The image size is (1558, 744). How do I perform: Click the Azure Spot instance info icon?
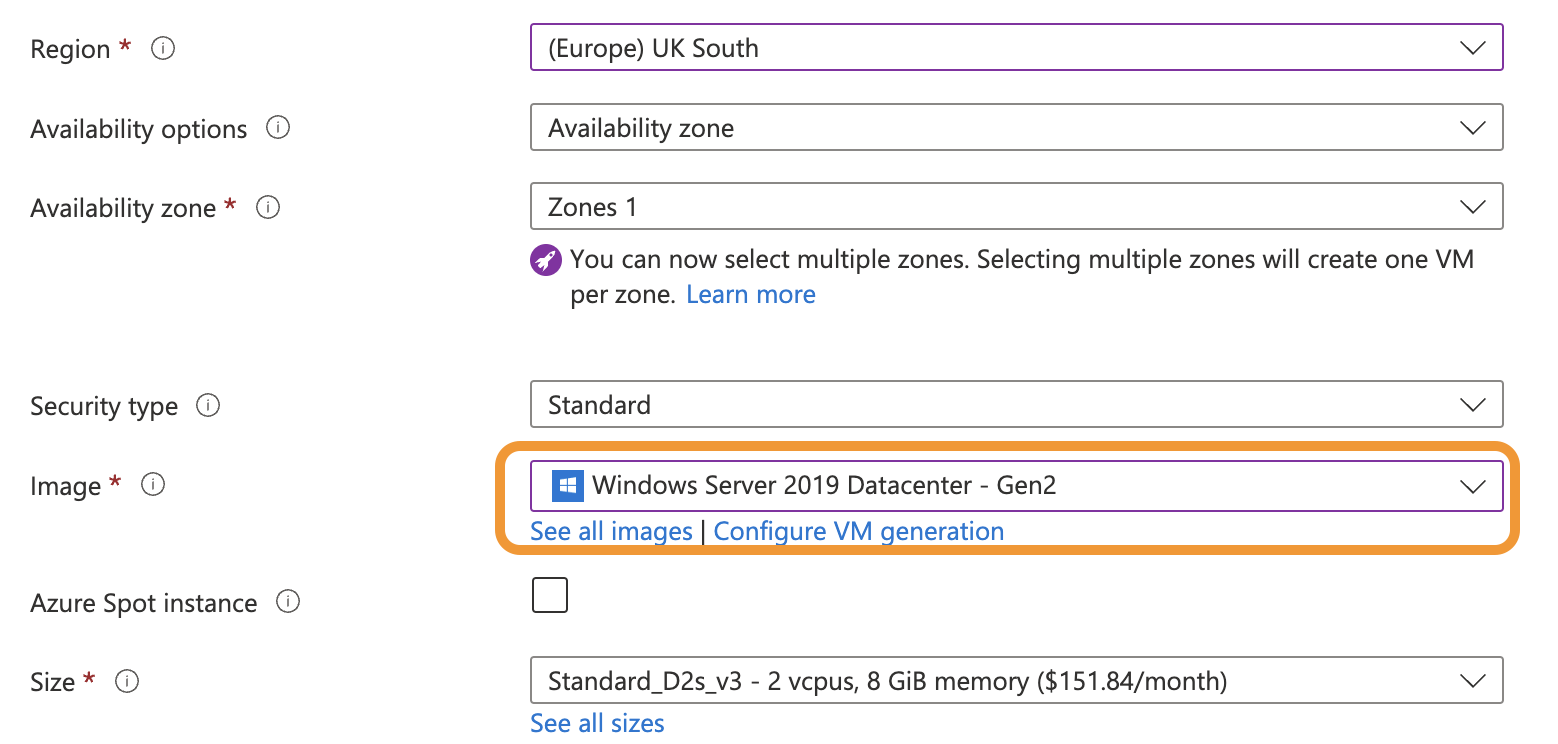[x=288, y=602]
